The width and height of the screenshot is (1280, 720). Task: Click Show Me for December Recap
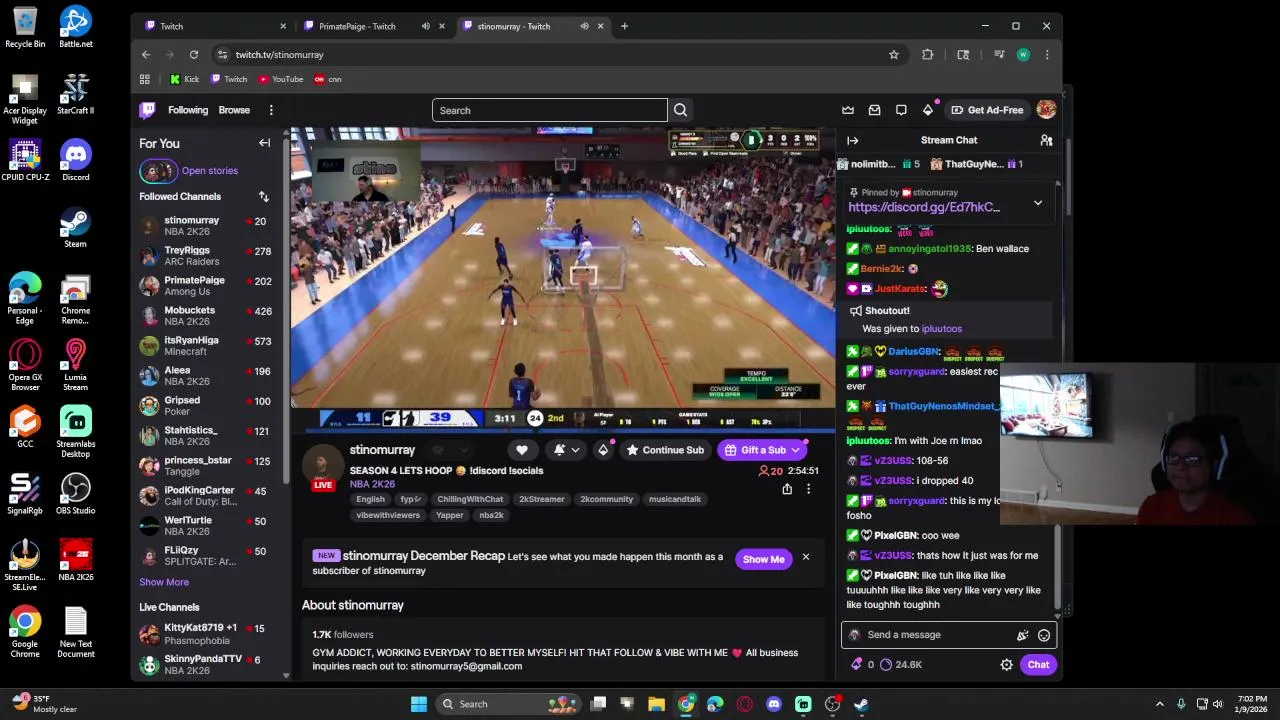[x=764, y=559]
